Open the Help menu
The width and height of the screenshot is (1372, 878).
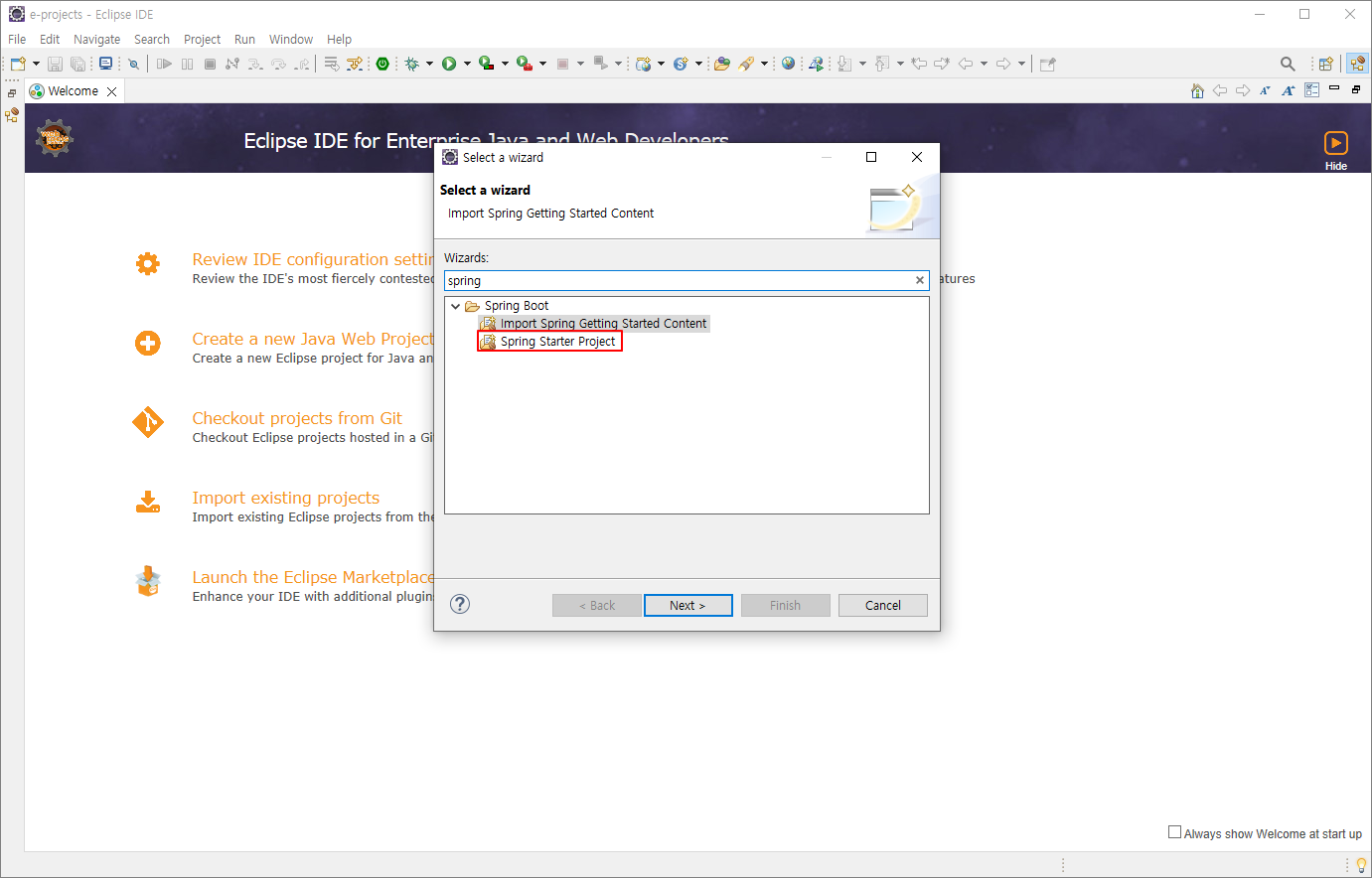pyautogui.click(x=340, y=39)
